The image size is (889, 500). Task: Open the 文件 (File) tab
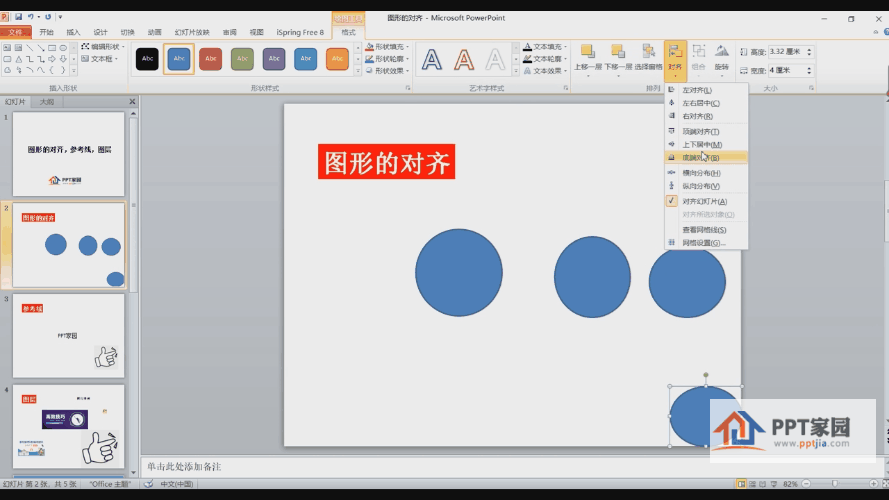[x=15, y=32]
